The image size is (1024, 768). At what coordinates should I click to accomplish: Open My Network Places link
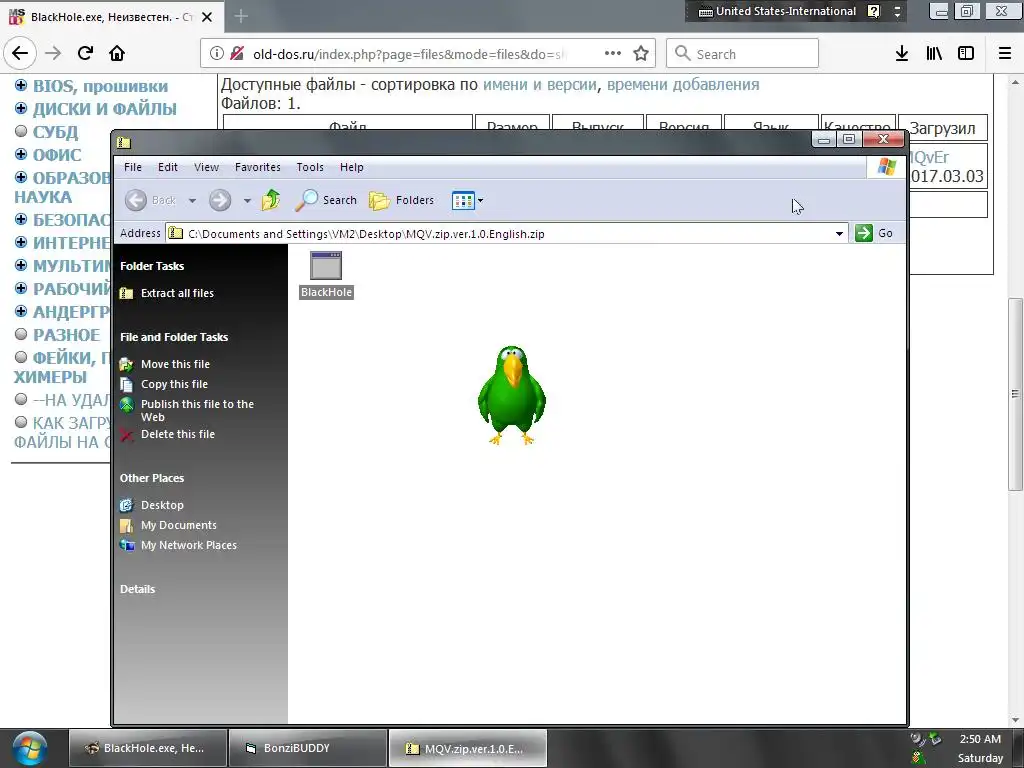[178, 545]
